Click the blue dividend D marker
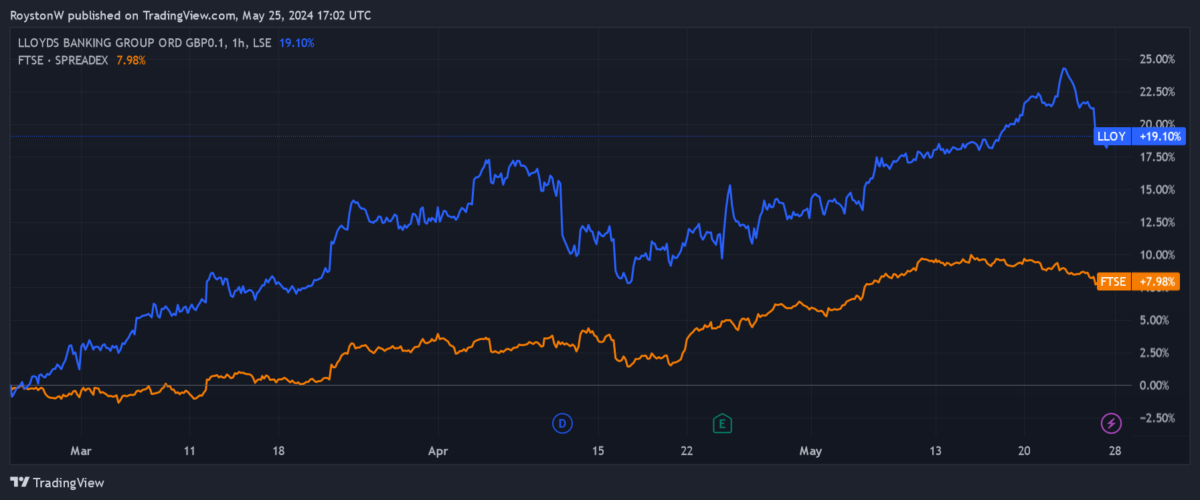1200x500 pixels. [562, 424]
